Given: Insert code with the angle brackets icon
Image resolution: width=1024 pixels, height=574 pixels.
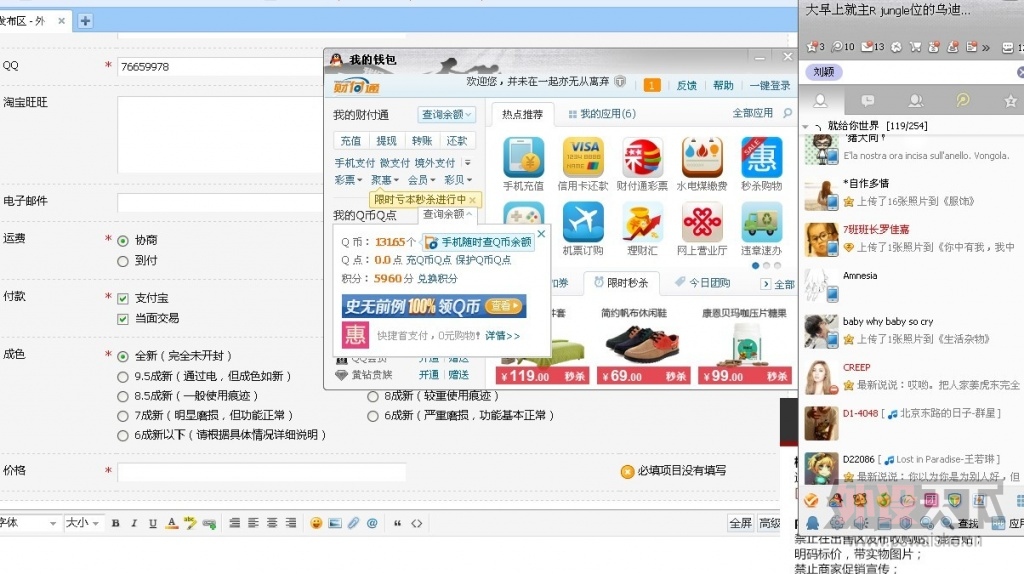Looking at the screenshot, I should 417,523.
